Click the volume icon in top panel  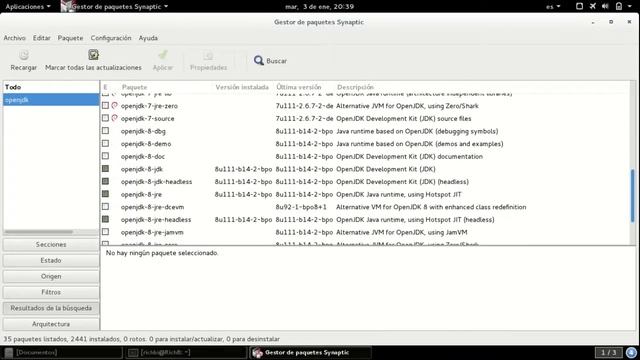pos(605,6)
